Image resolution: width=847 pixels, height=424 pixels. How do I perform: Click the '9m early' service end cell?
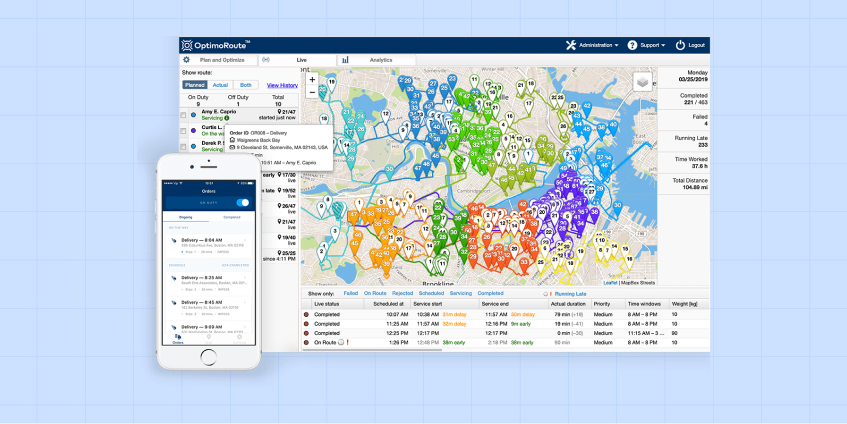click(x=521, y=324)
